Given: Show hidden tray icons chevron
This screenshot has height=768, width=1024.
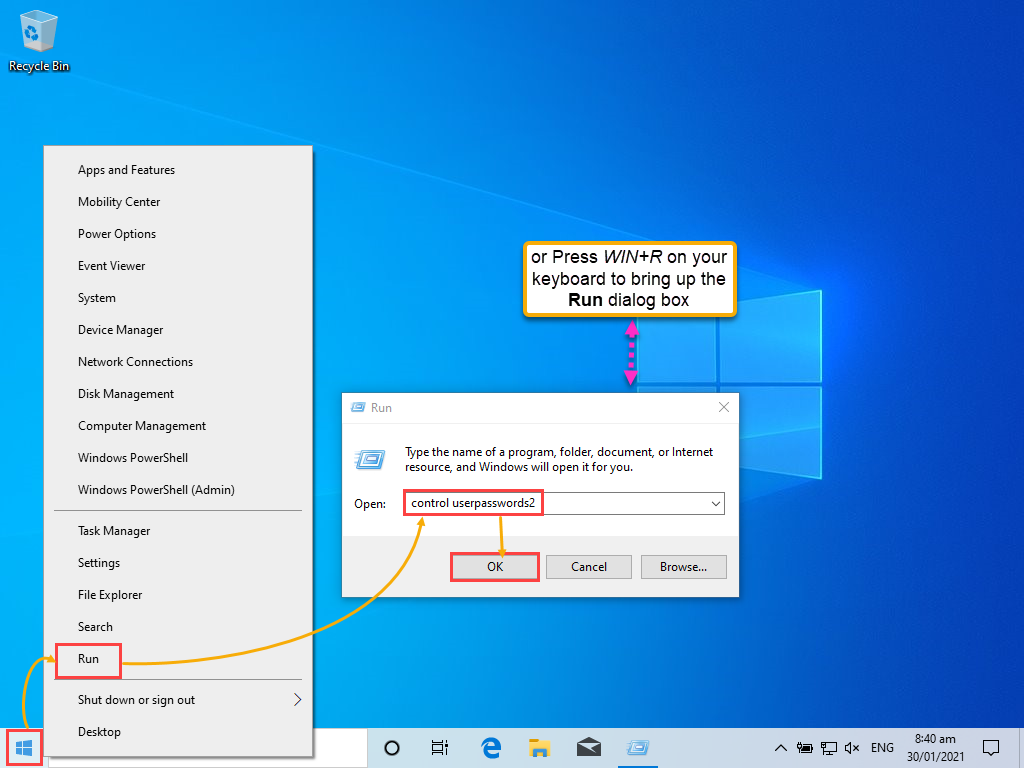Looking at the screenshot, I should (780, 748).
